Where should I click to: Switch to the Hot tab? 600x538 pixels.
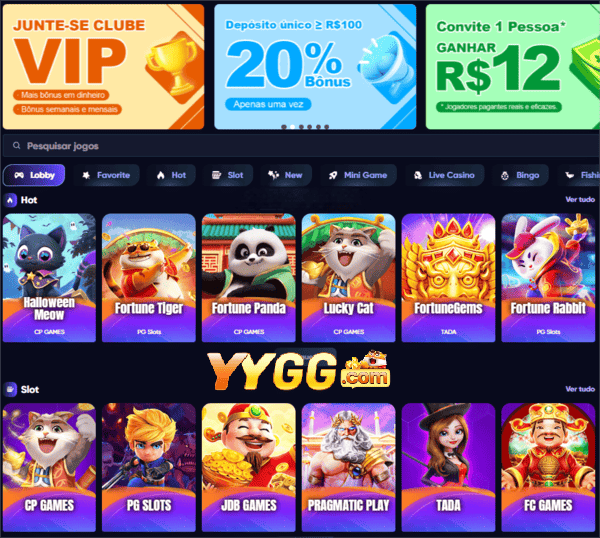pyautogui.click(x=171, y=175)
